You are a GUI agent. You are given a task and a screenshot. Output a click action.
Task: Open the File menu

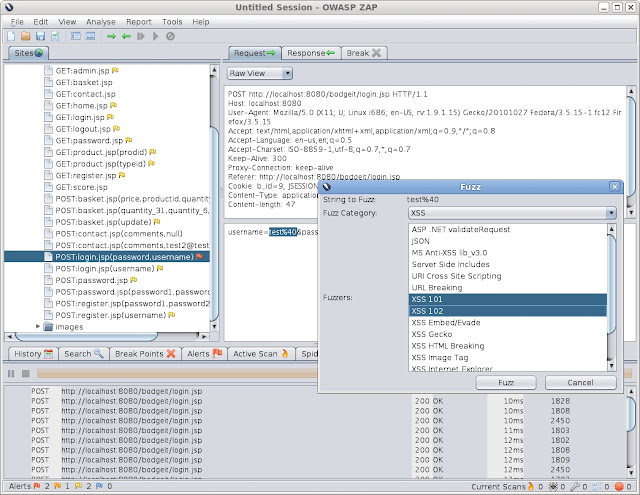pos(17,22)
